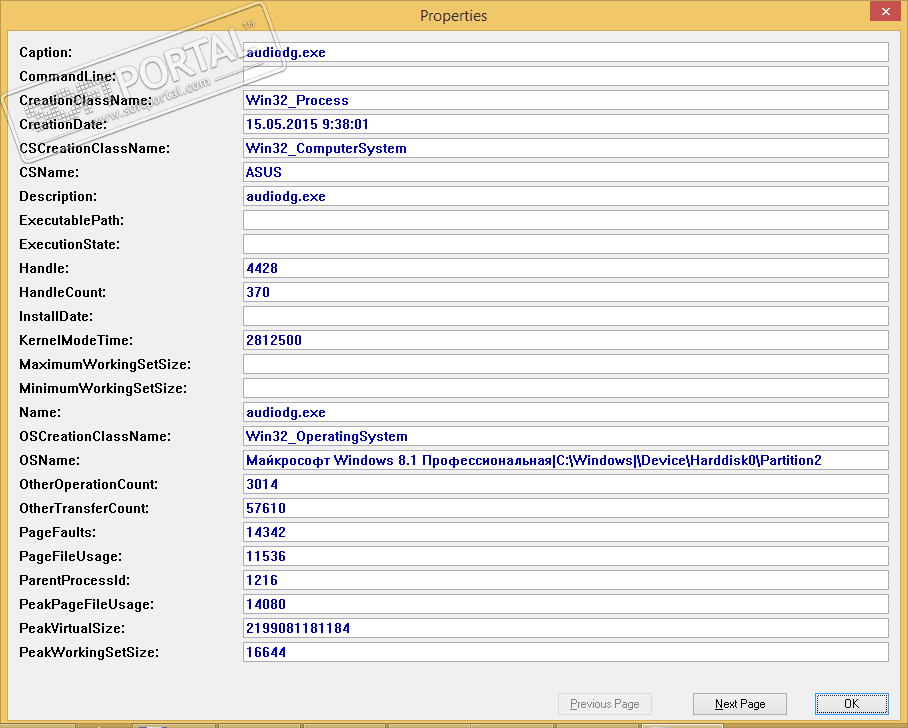Click the PeakWorkingSetSize field 16644
This screenshot has width=908, height=728.
(x=566, y=652)
